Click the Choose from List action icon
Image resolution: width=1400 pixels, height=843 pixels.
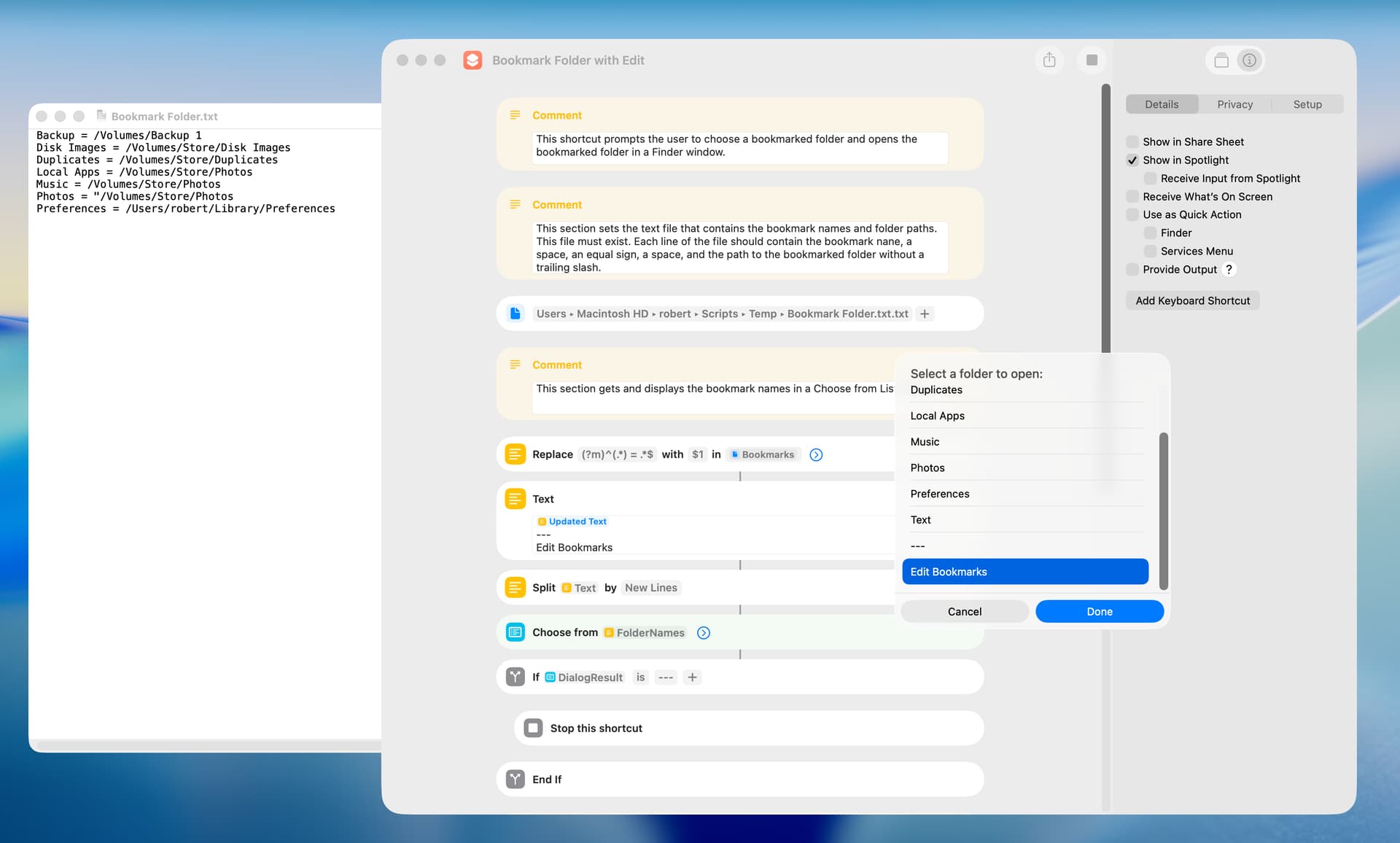click(x=515, y=632)
